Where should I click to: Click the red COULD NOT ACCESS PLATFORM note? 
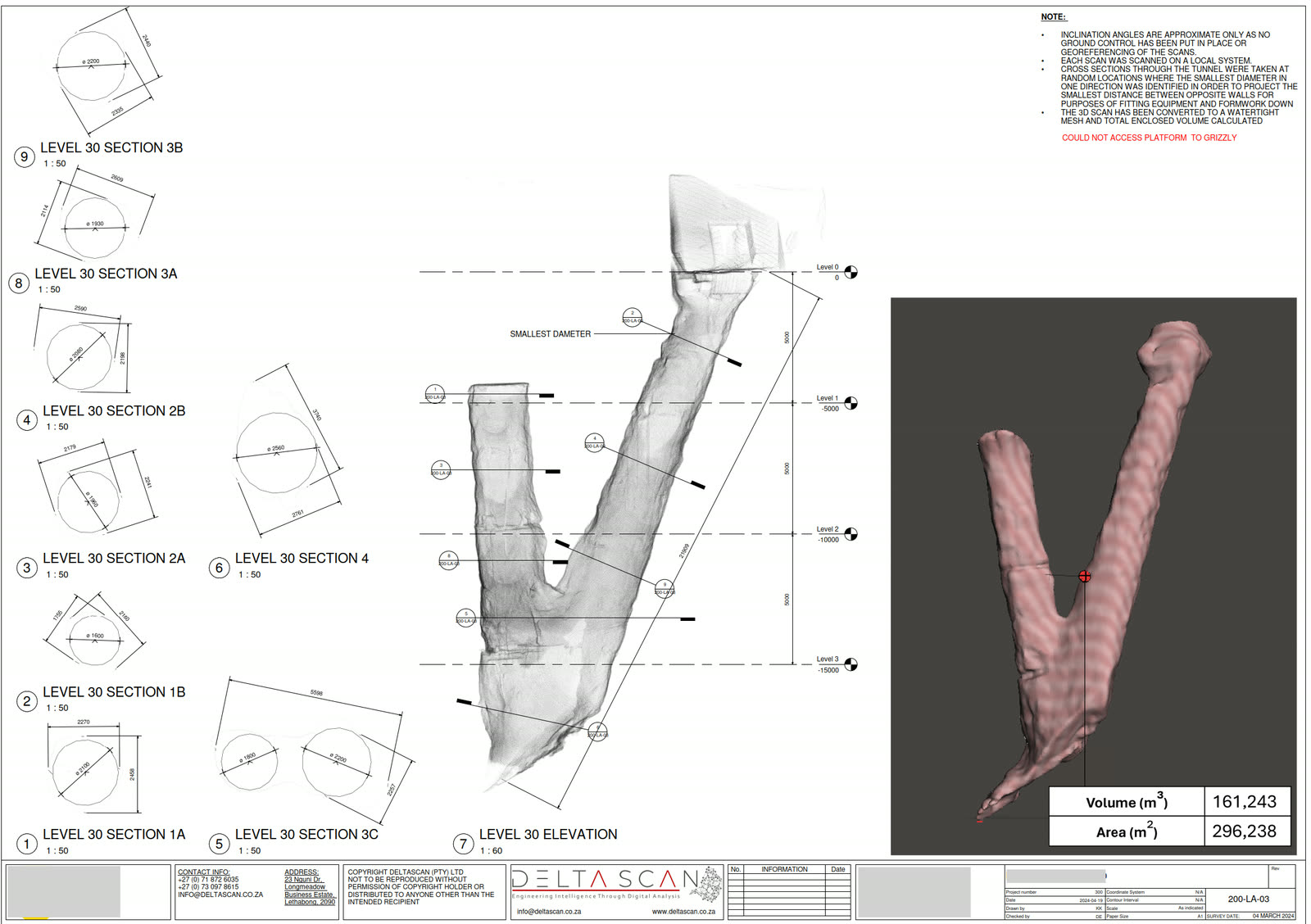coord(1150,138)
